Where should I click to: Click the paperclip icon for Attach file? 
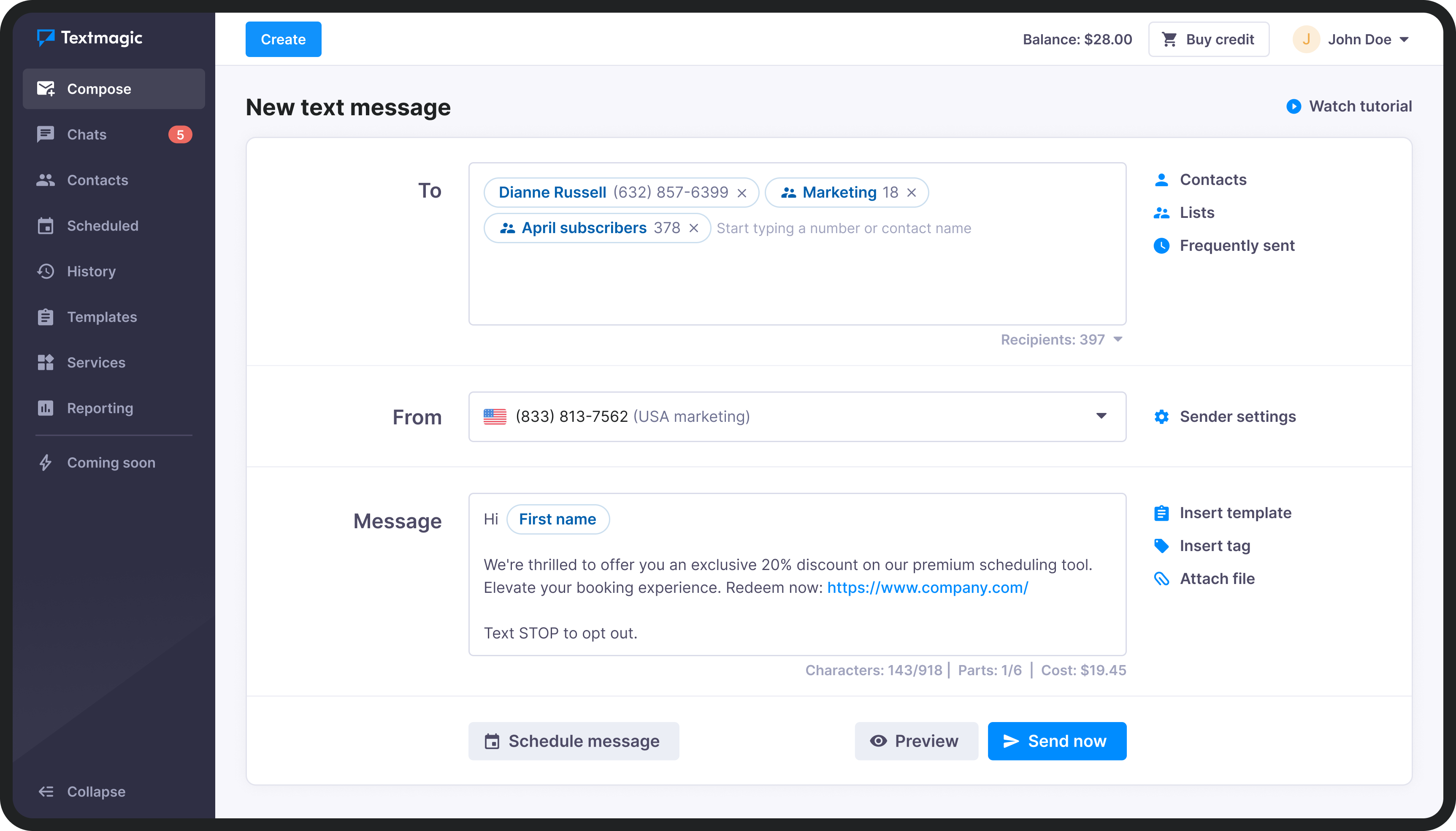click(x=1161, y=579)
